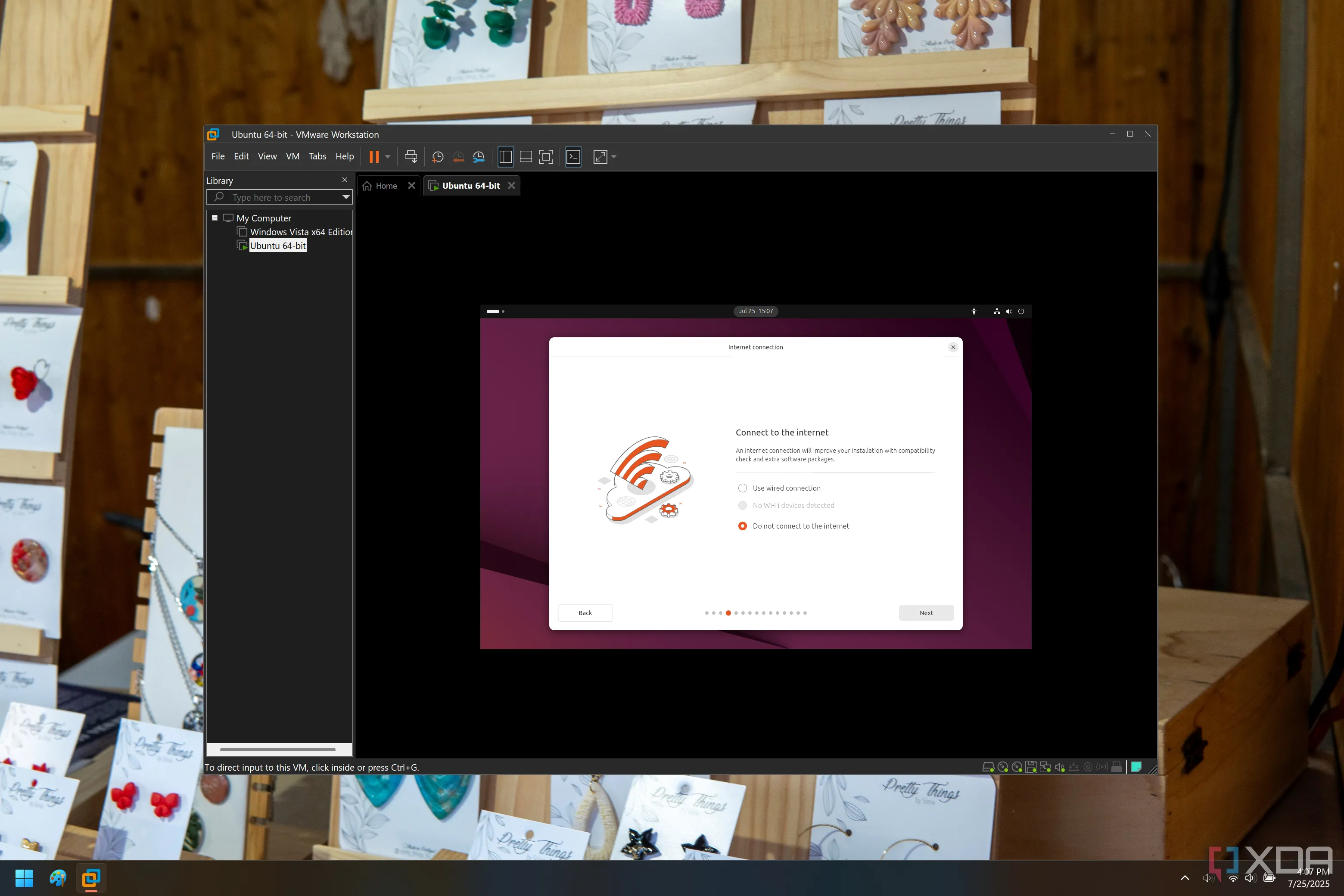Click Next in the installer
Viewport: 1344px width, 896px height.
(x=926, y=613)
